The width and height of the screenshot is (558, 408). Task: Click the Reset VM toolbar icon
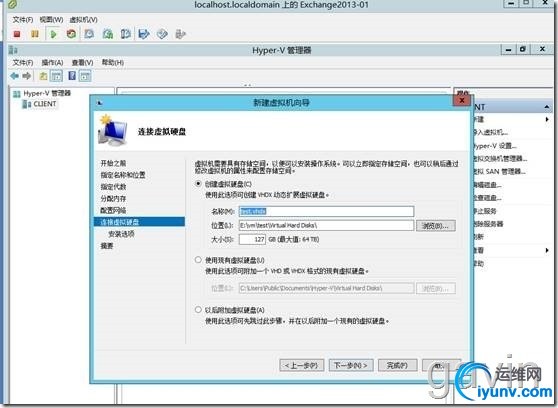72,34
